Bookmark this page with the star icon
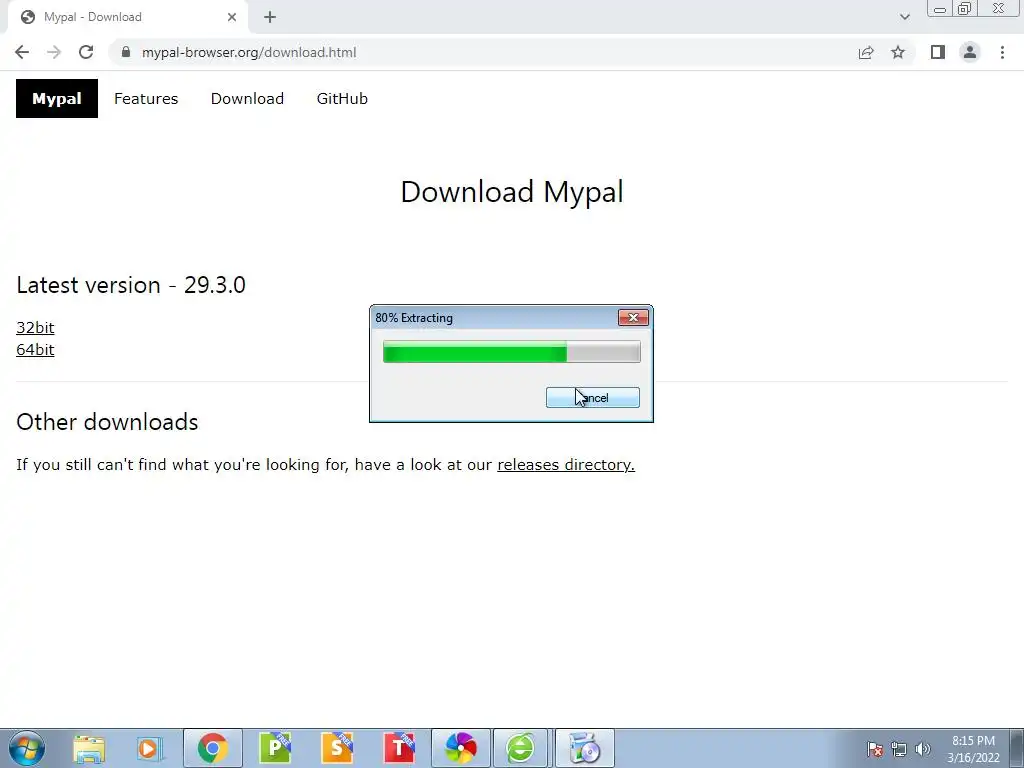This screenshot has width=1024, height=768. [898, 52]
